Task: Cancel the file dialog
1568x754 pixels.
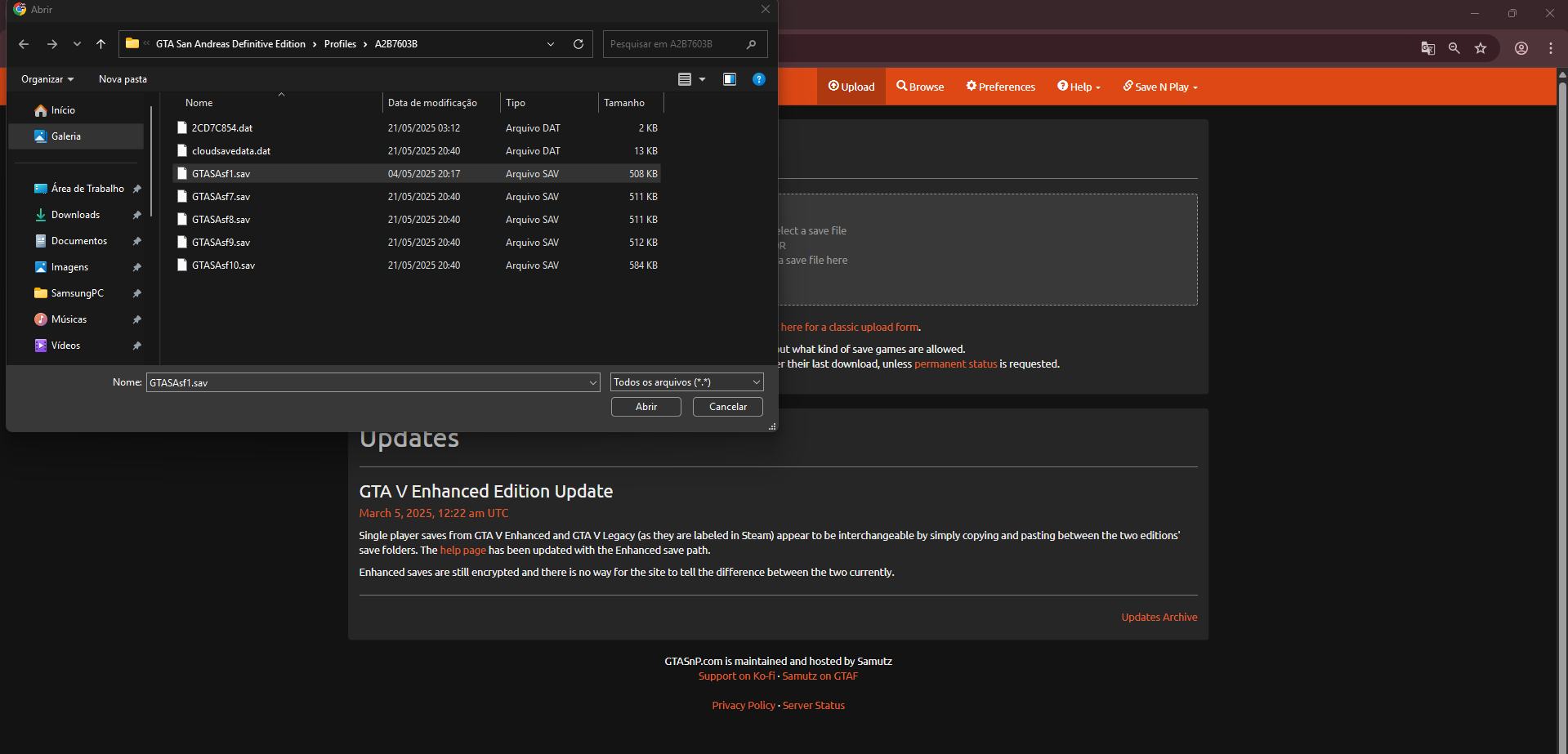Action: point(728,407)
